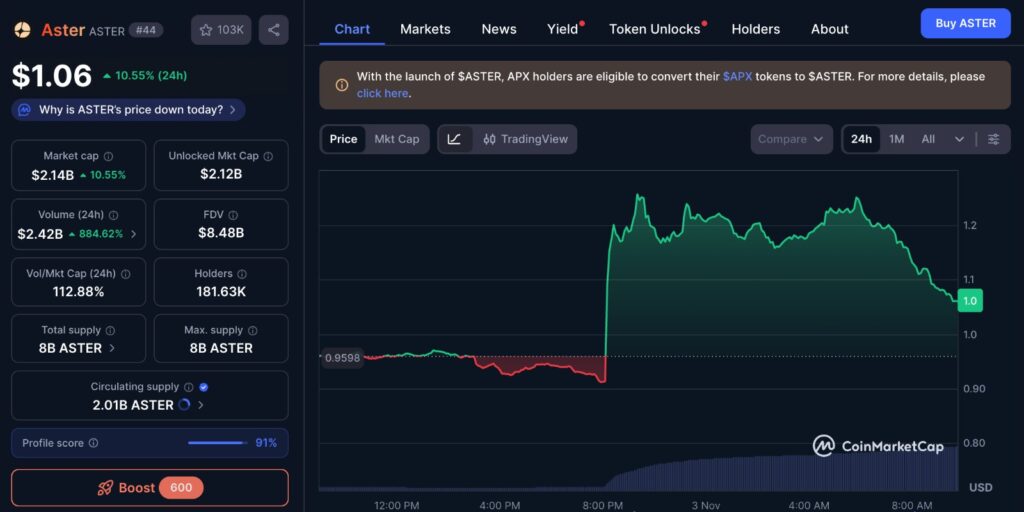
Task: Open the Yield tab
Action: [562, 29]
